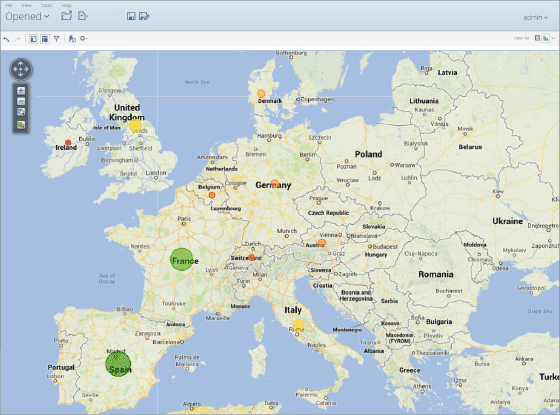The width and height of the screenshot is (560, 415).
Task: Pan the map with the pan control up arrow
Action: (x=21, y=64)
